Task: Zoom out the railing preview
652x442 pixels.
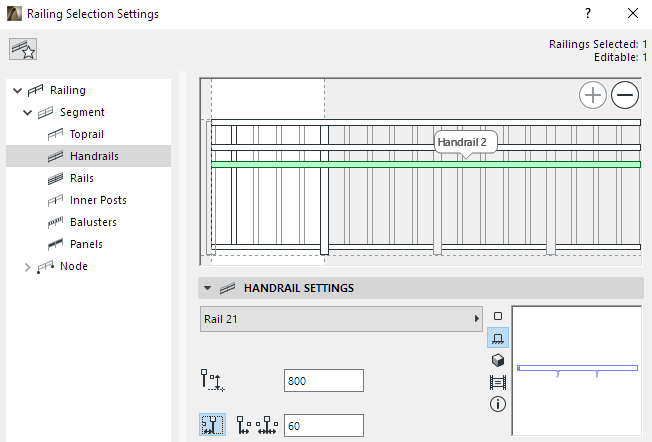Action: (625, 95)
